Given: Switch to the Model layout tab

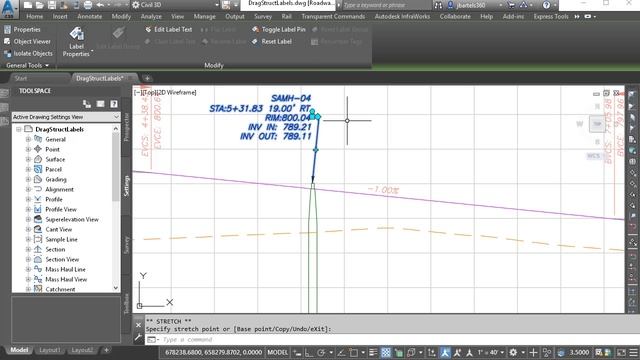Looking at the screenshot, I should 19,350.
